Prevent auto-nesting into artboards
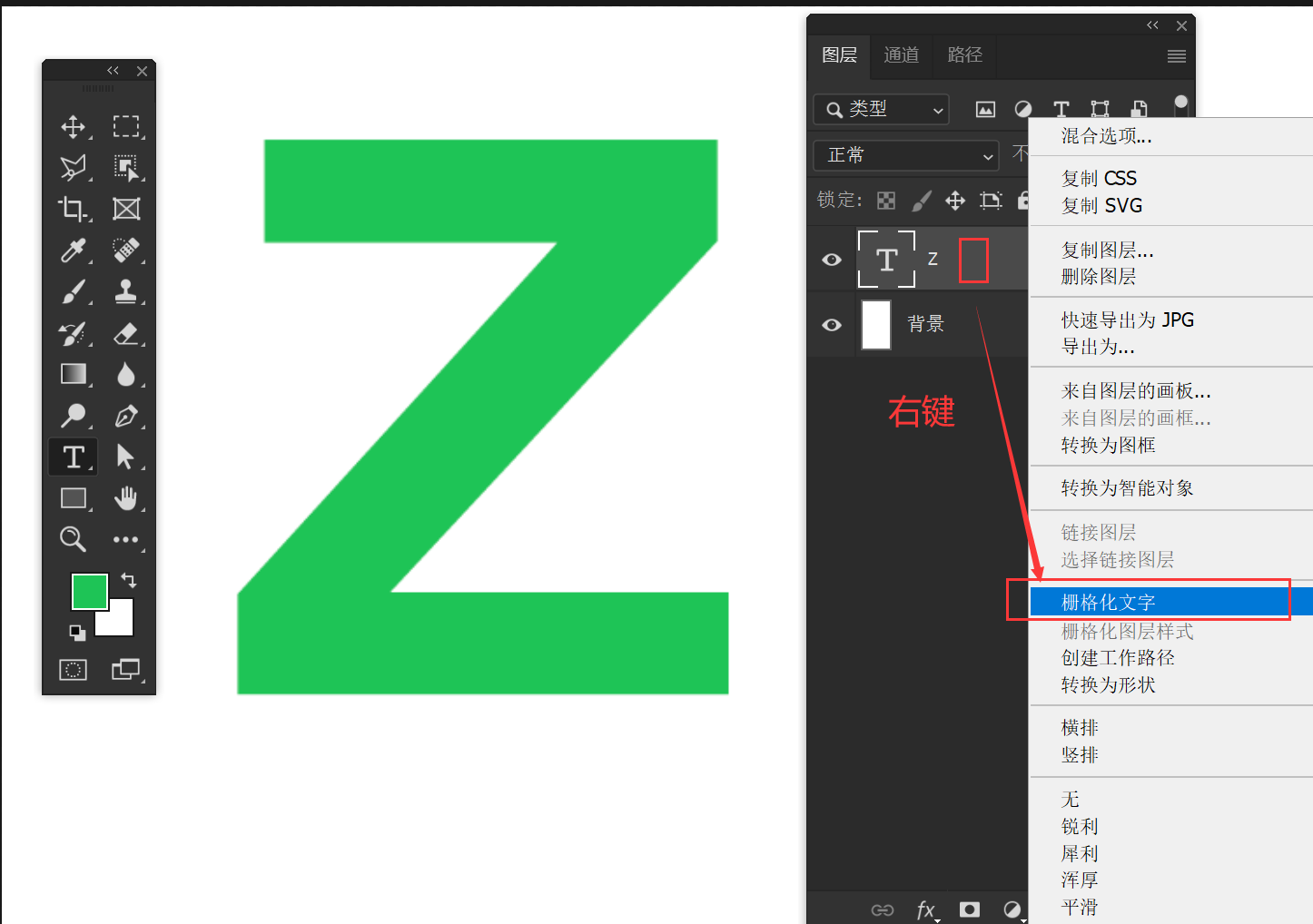Screen dimensions: 1313x924 click(991, 201)
